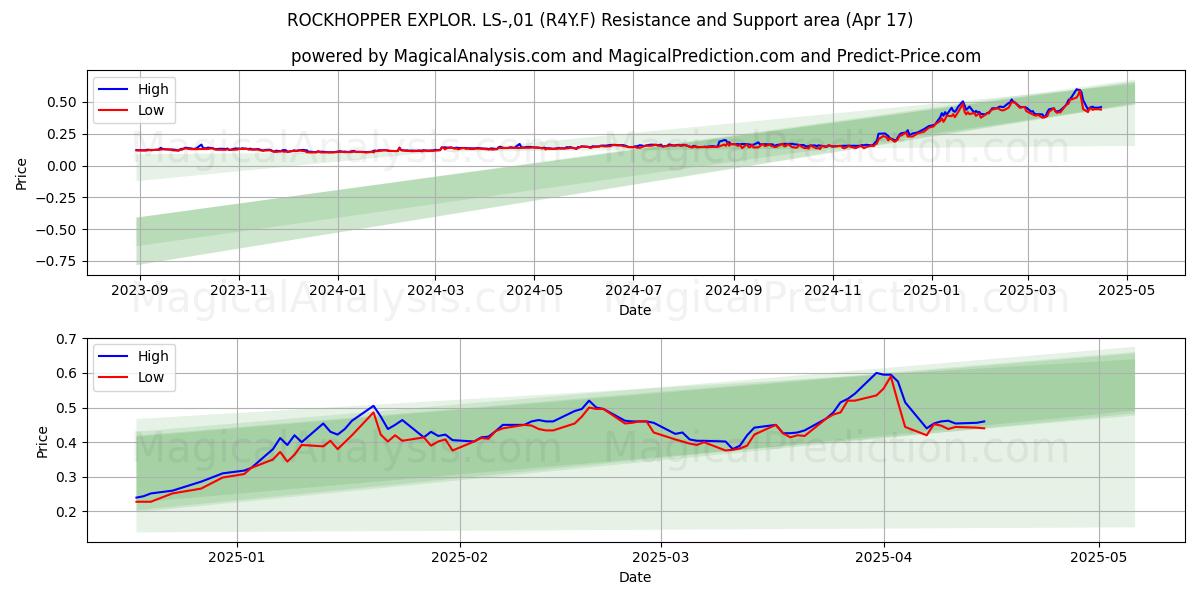Screen dimensions: 1200x600
Task: Click top chart x-tick '2024-07'
Action: [x=633, y=290]
